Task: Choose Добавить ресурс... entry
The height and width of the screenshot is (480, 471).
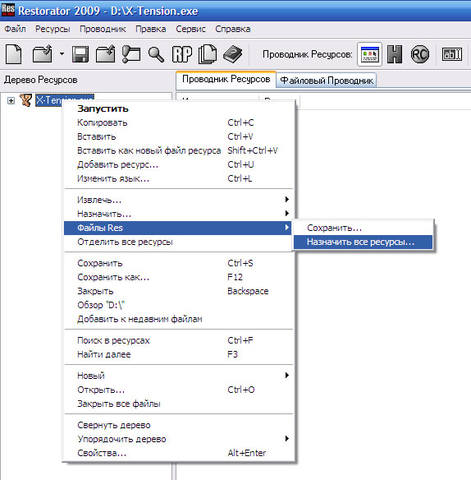Action: point(179,165)
